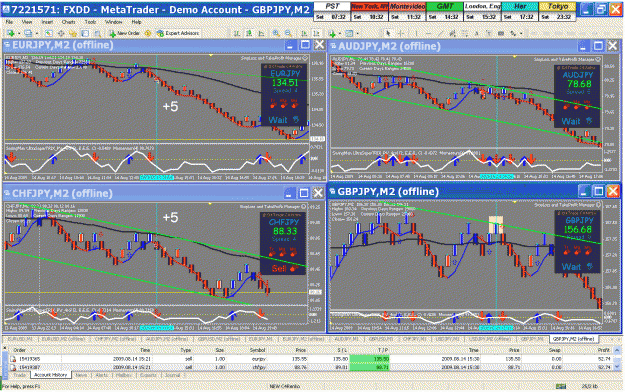Switch chart to line chart style
The width and height of the screenshot is (625, 392).
[x=261, y=33]
